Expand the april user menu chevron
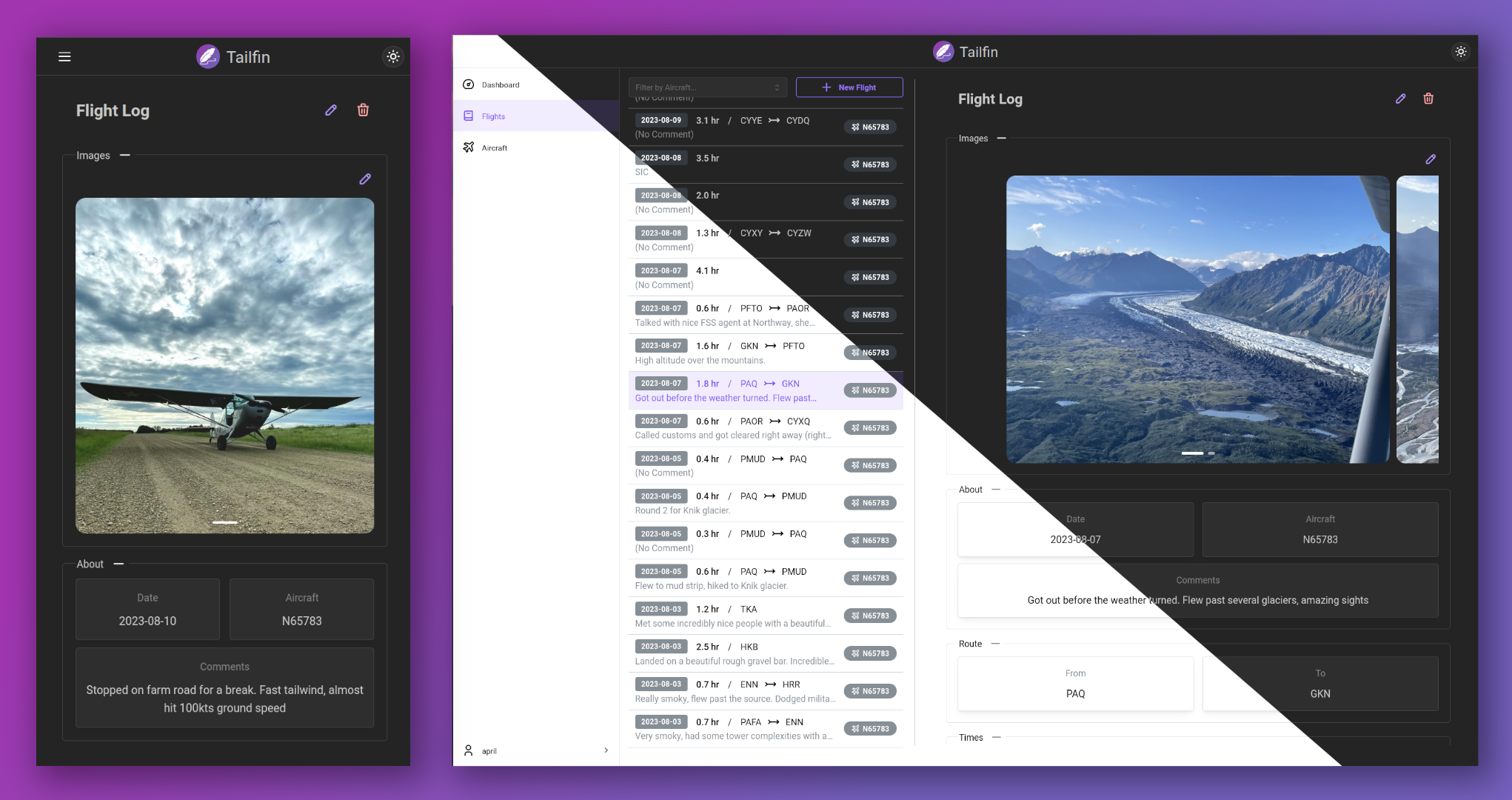The width and height of the screenshot is (1512, 800). coord(606,750)
